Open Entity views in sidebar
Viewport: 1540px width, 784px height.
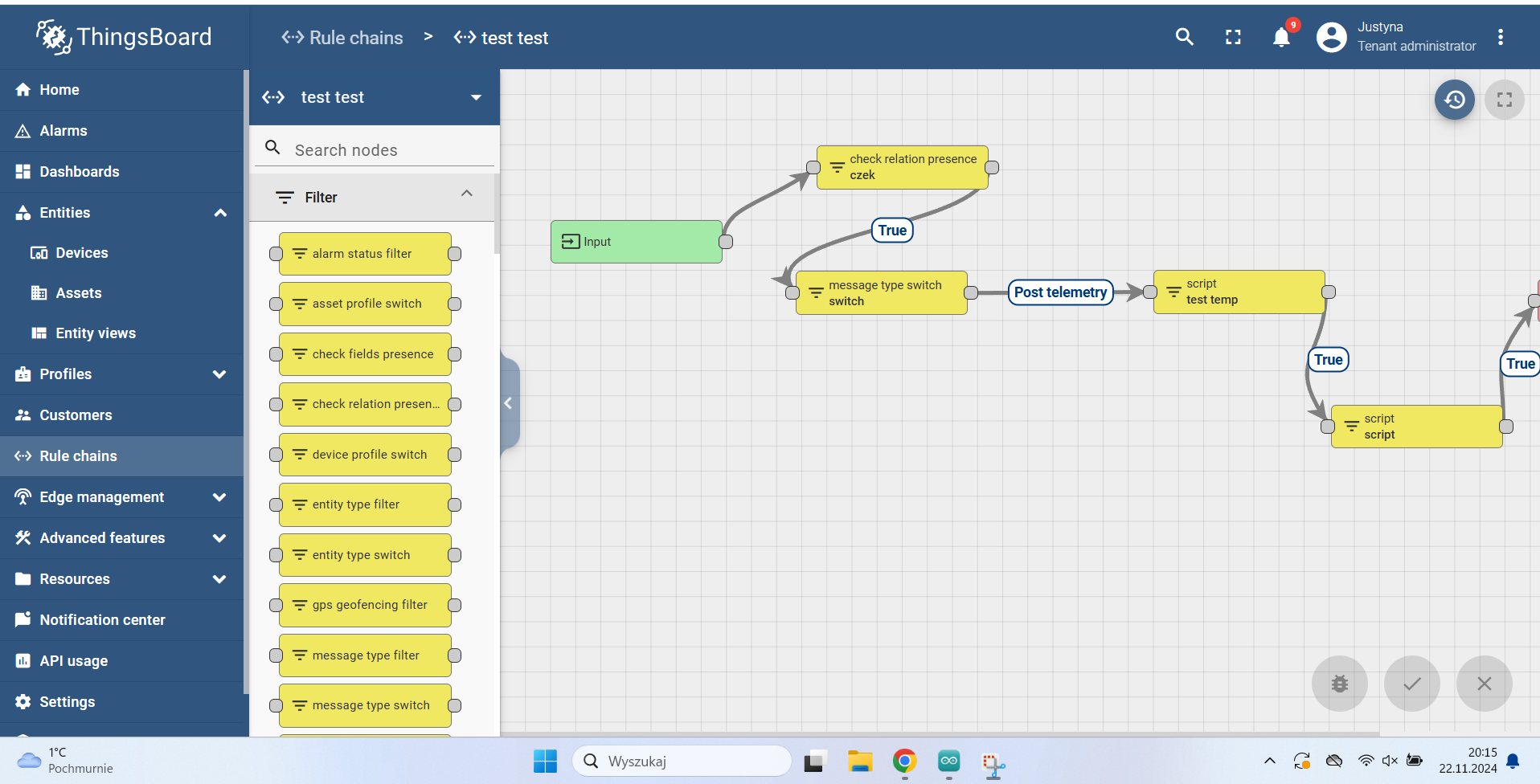(x=121, y=333)
